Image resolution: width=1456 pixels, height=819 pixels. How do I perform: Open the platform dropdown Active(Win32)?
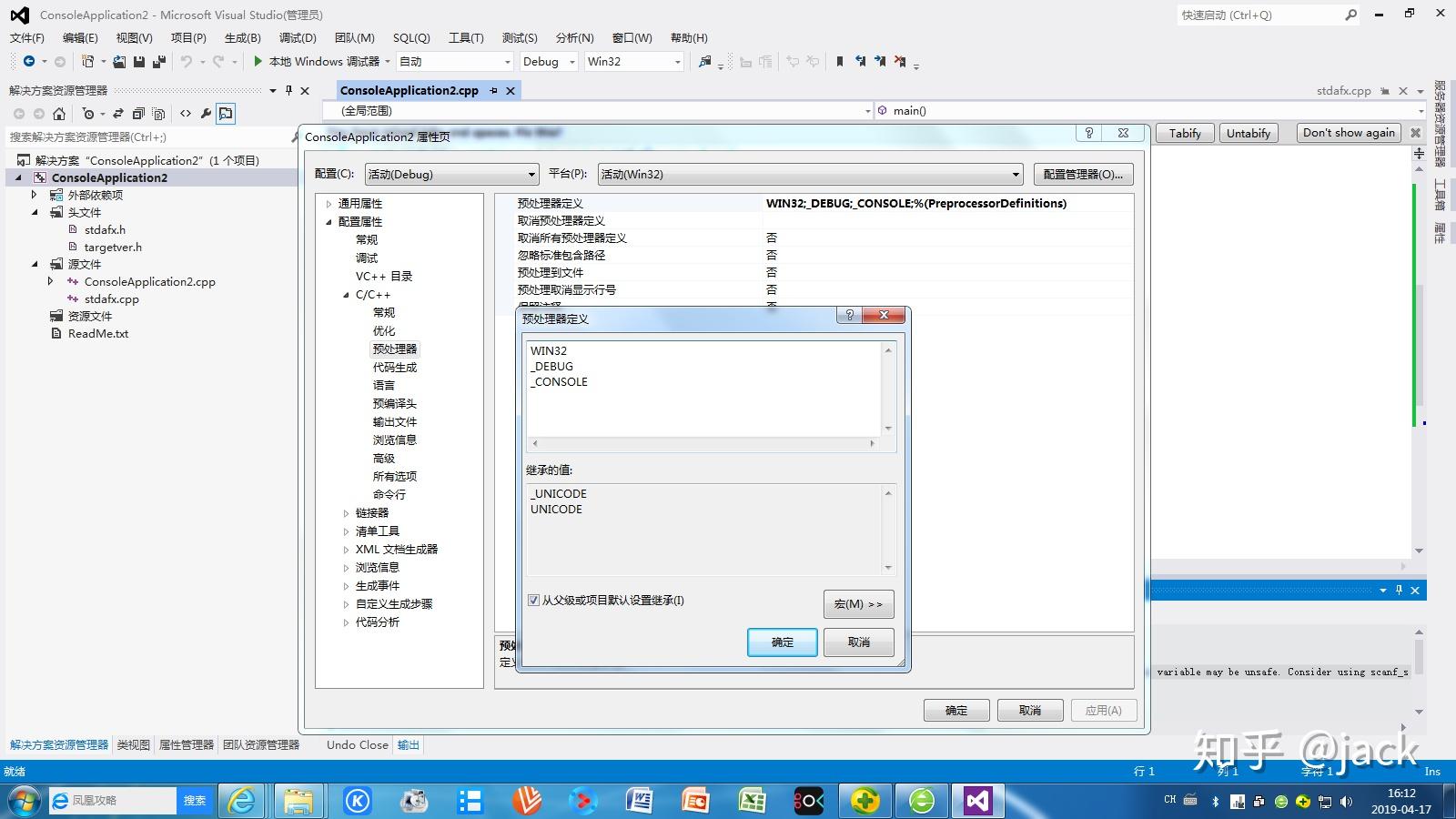811,175
